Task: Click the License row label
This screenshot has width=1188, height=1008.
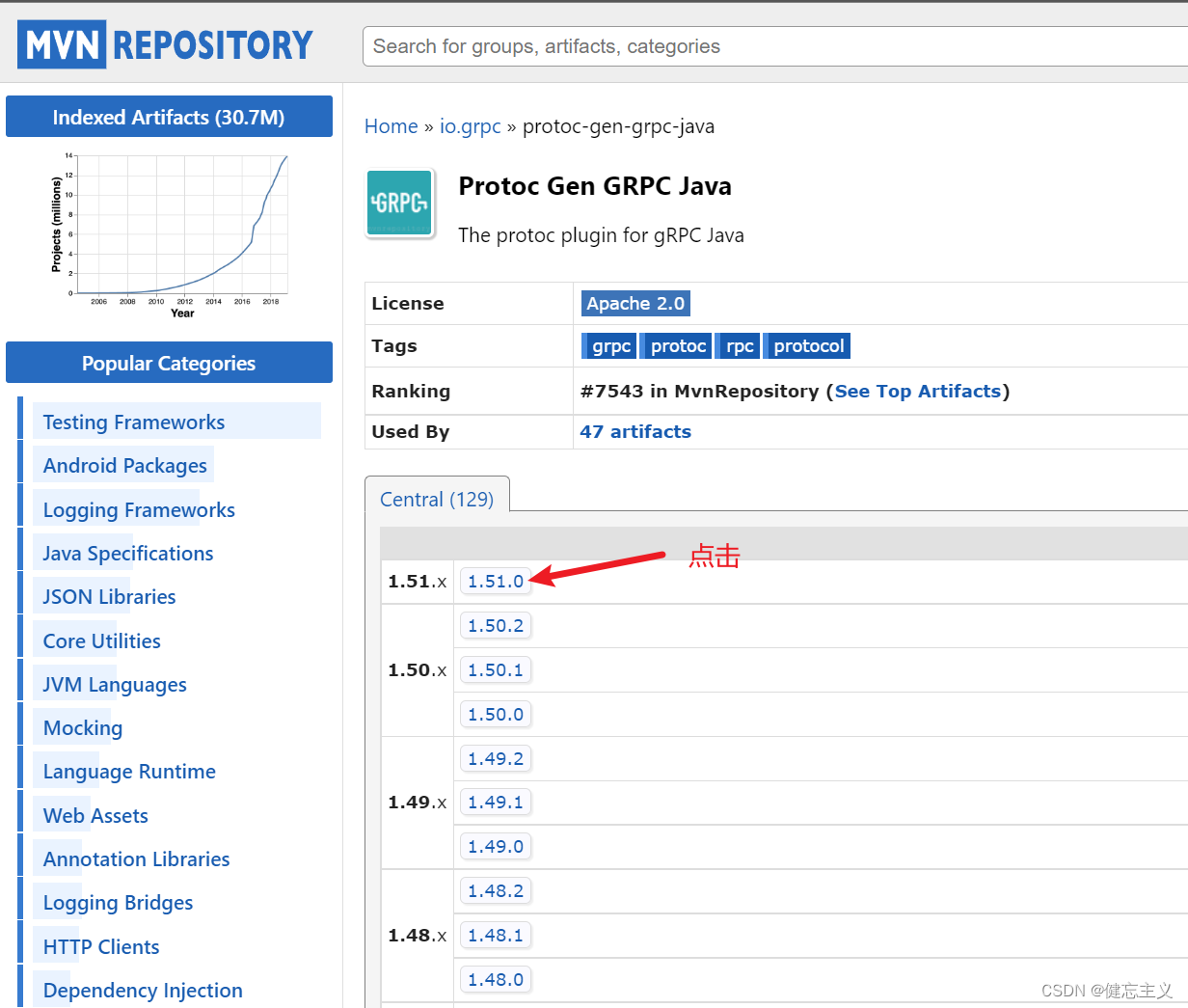Action: click(408, 304)
